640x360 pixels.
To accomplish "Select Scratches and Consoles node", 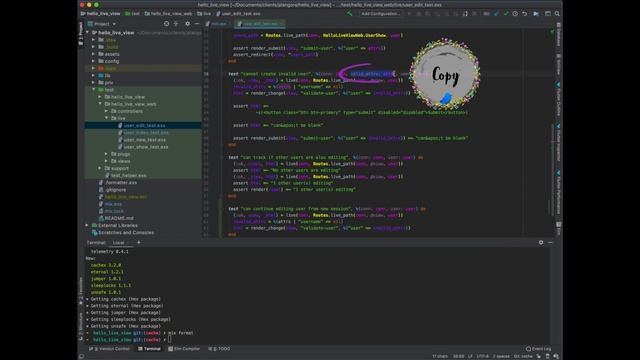I will point(126,232).
